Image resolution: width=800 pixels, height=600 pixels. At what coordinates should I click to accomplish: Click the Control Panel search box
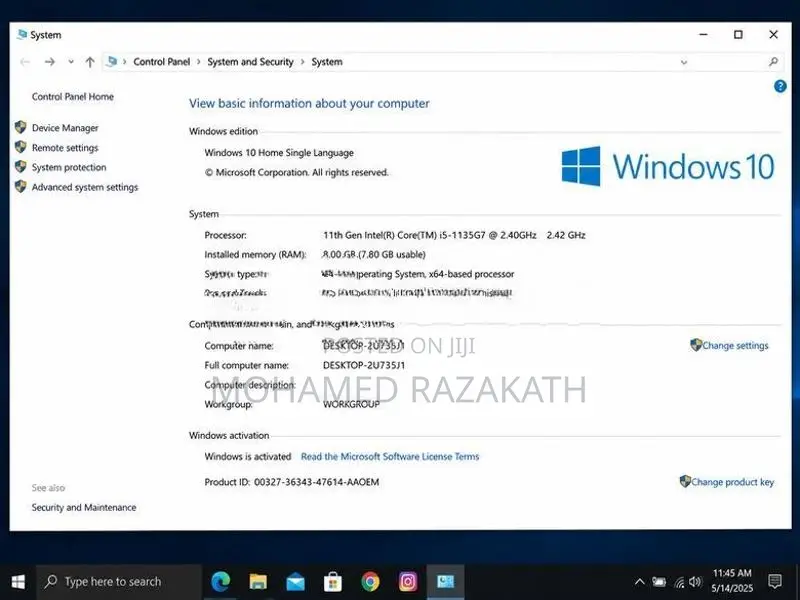pyautogui.click(x=738, y=62)
